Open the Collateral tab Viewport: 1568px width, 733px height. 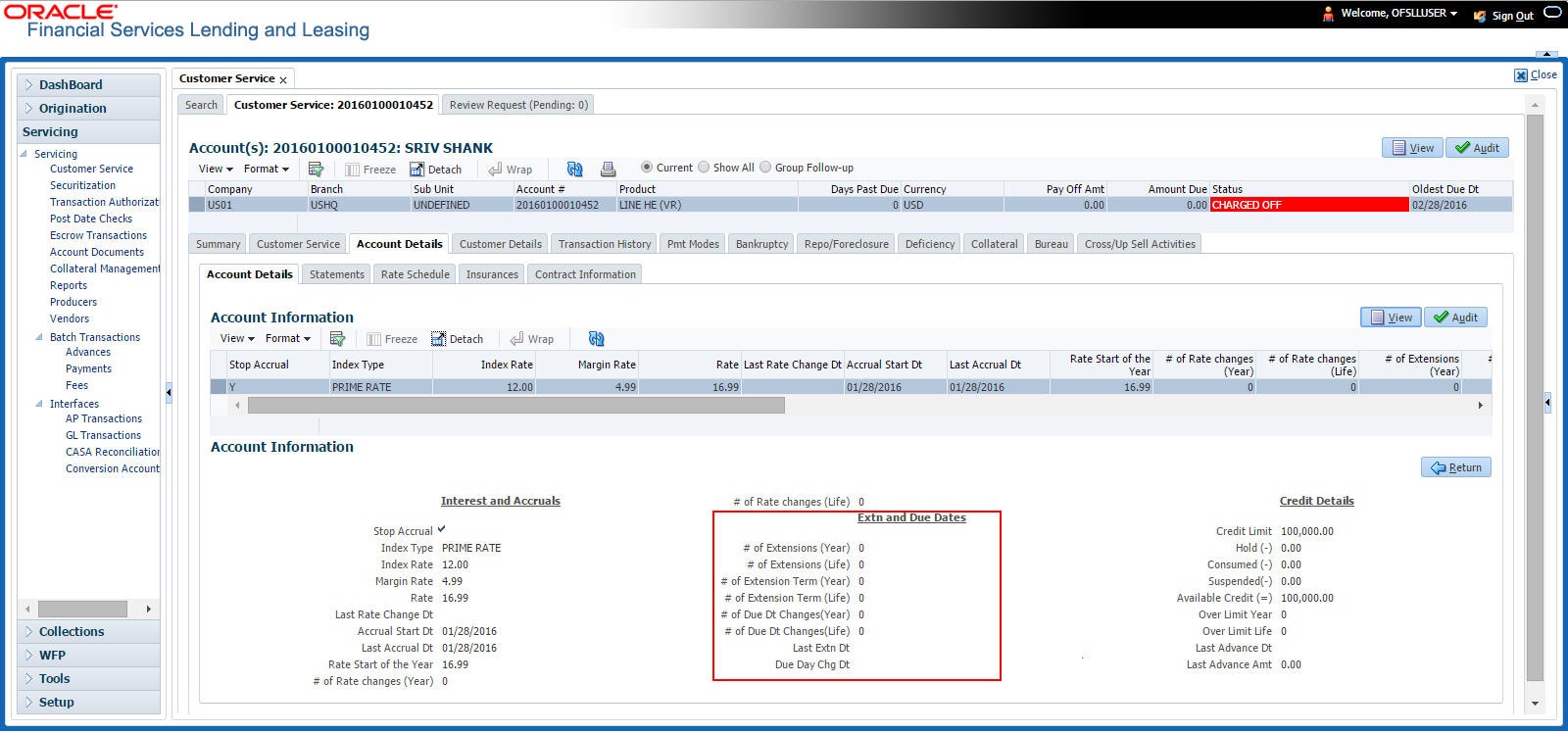(994, 244)
